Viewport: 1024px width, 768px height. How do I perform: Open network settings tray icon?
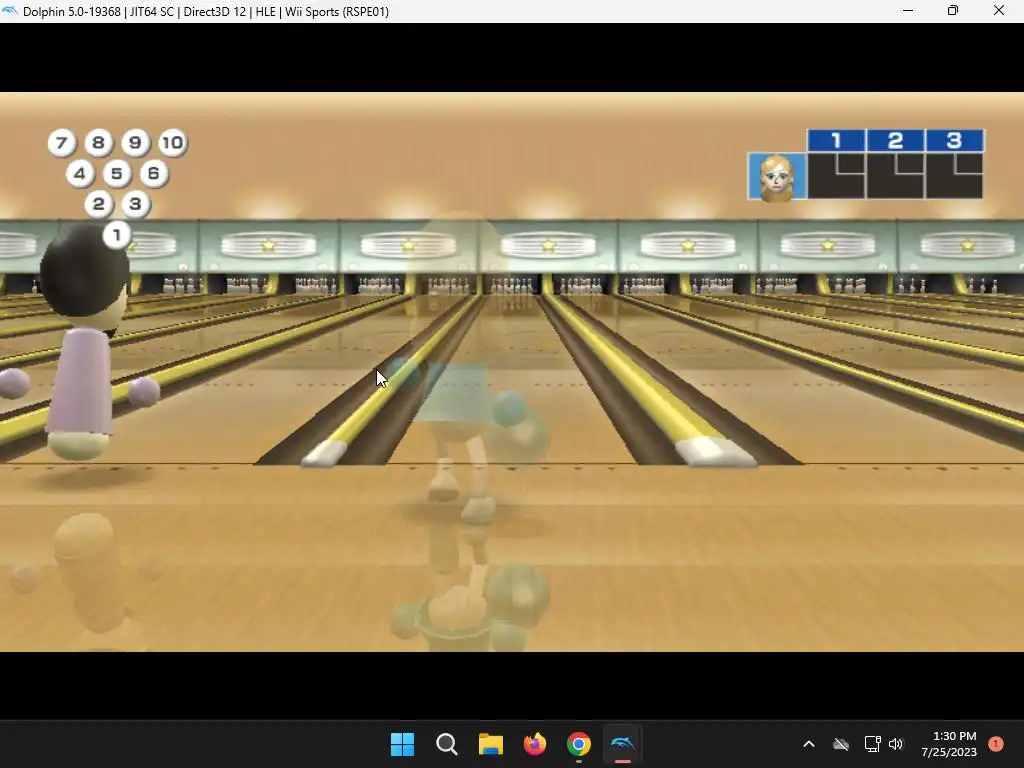click(x=872, y=744)
